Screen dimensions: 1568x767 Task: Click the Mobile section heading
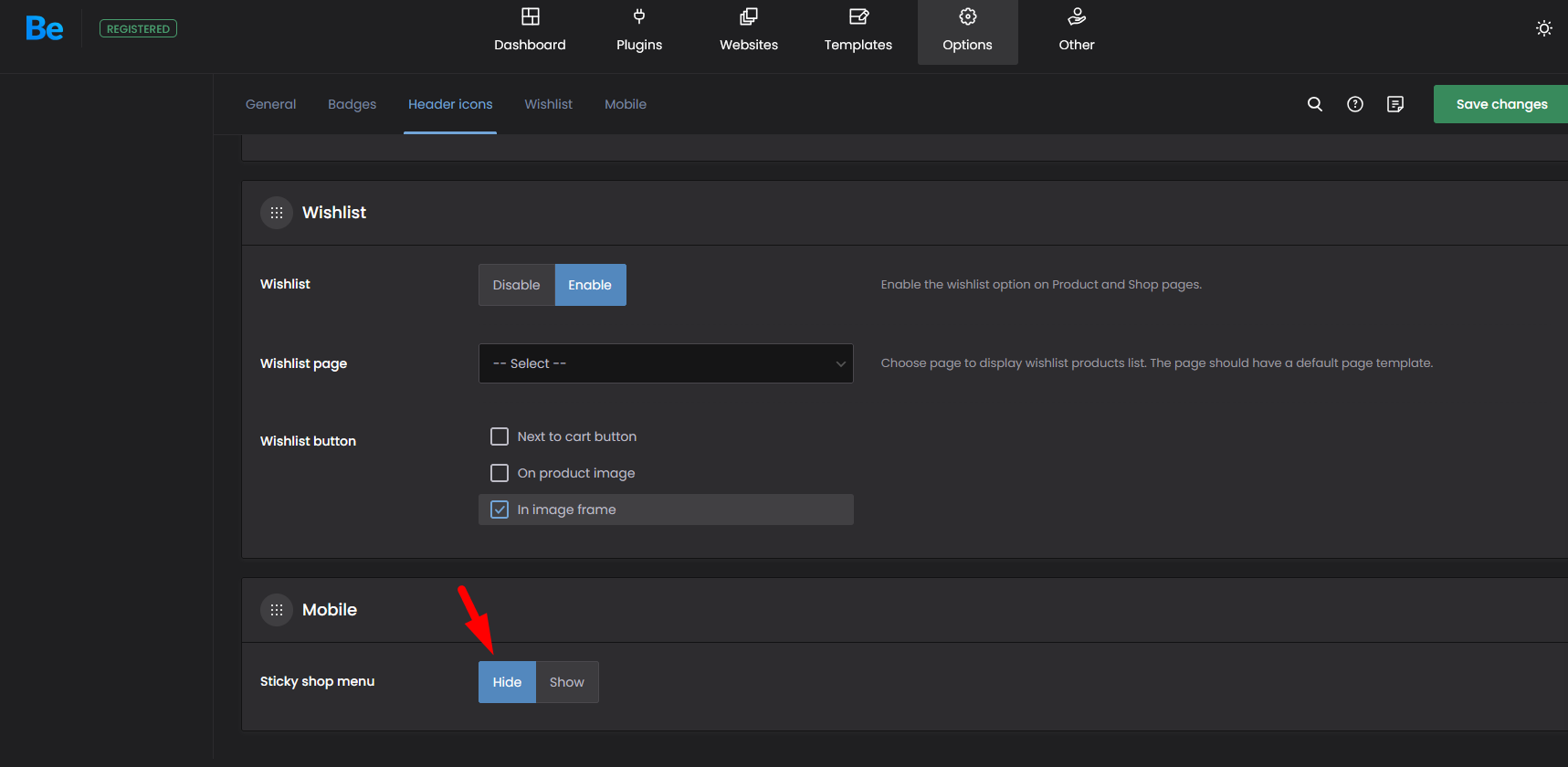click(x=330, y=610)
